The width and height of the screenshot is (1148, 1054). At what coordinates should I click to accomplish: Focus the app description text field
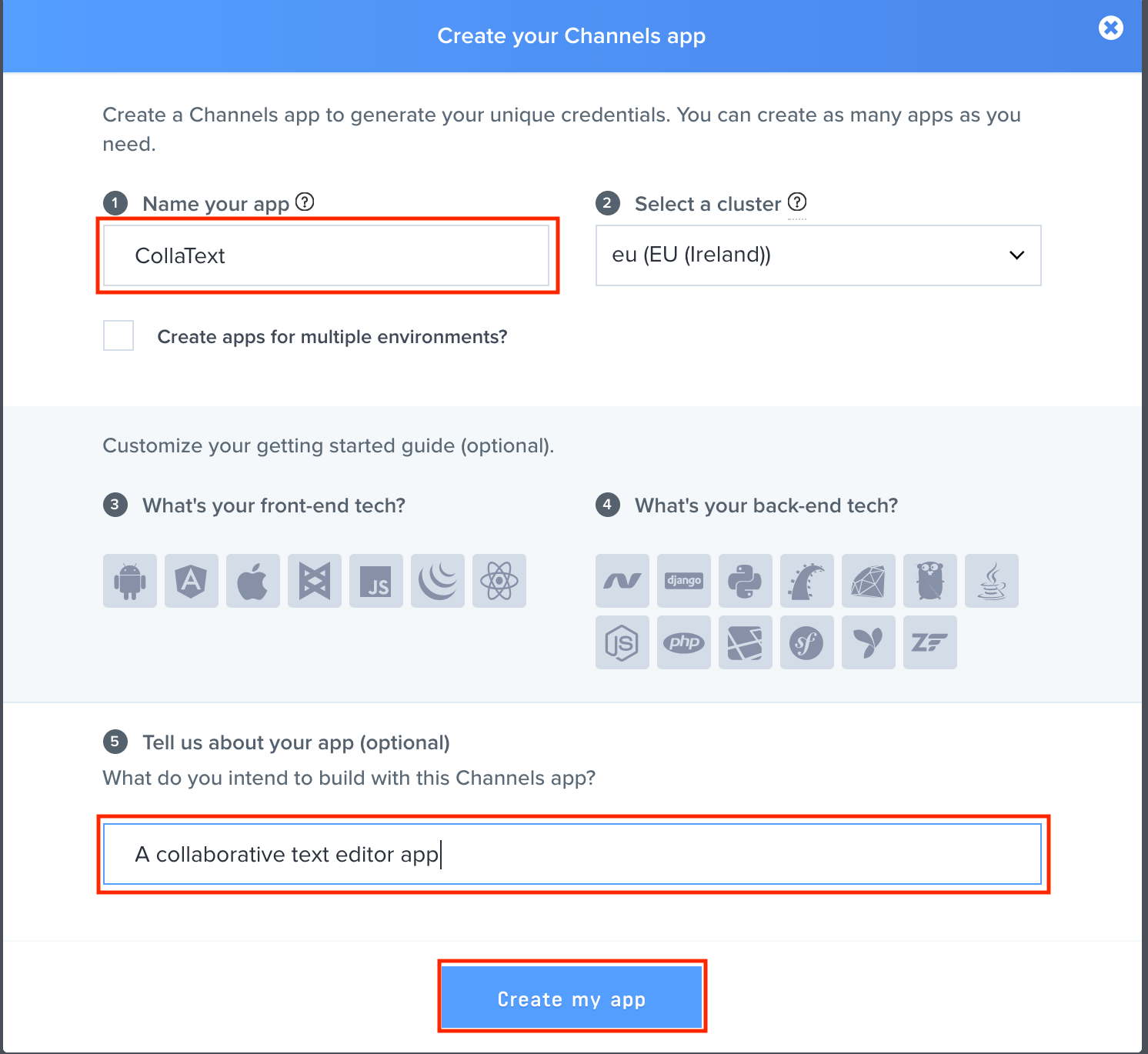(572, 854)
